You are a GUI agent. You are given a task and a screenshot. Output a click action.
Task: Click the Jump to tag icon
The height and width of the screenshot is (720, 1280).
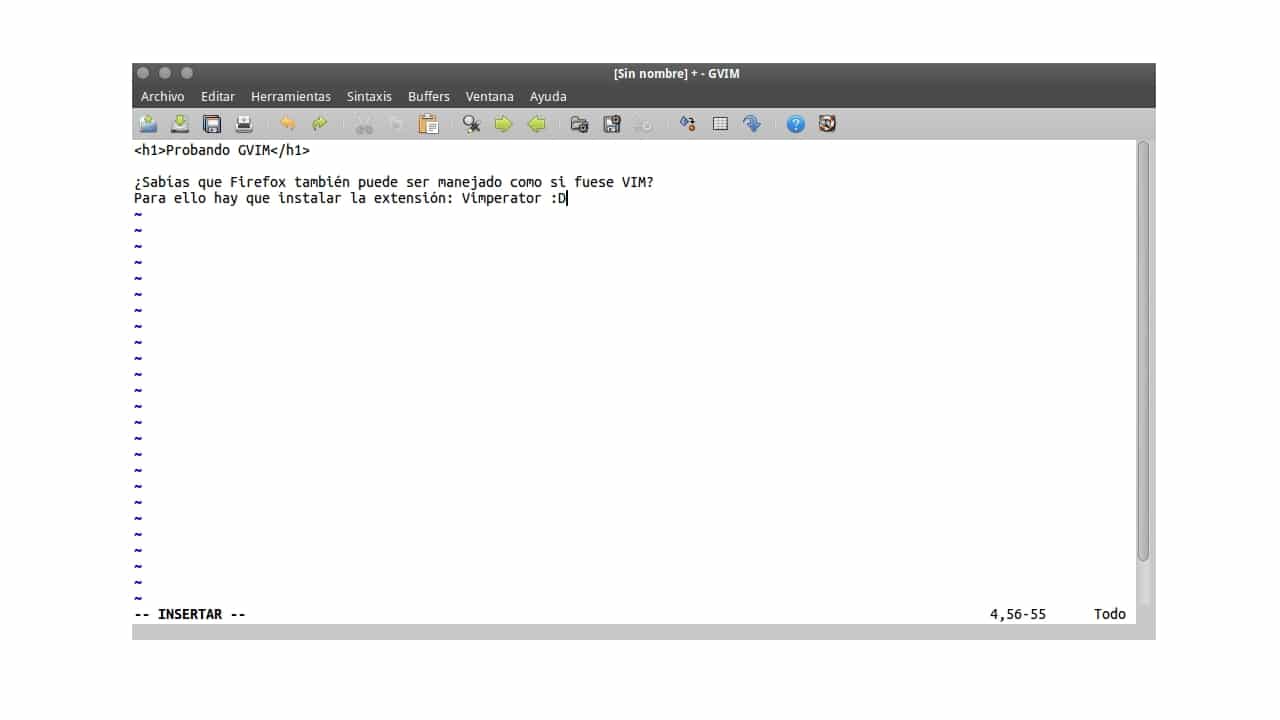[752, 124]
